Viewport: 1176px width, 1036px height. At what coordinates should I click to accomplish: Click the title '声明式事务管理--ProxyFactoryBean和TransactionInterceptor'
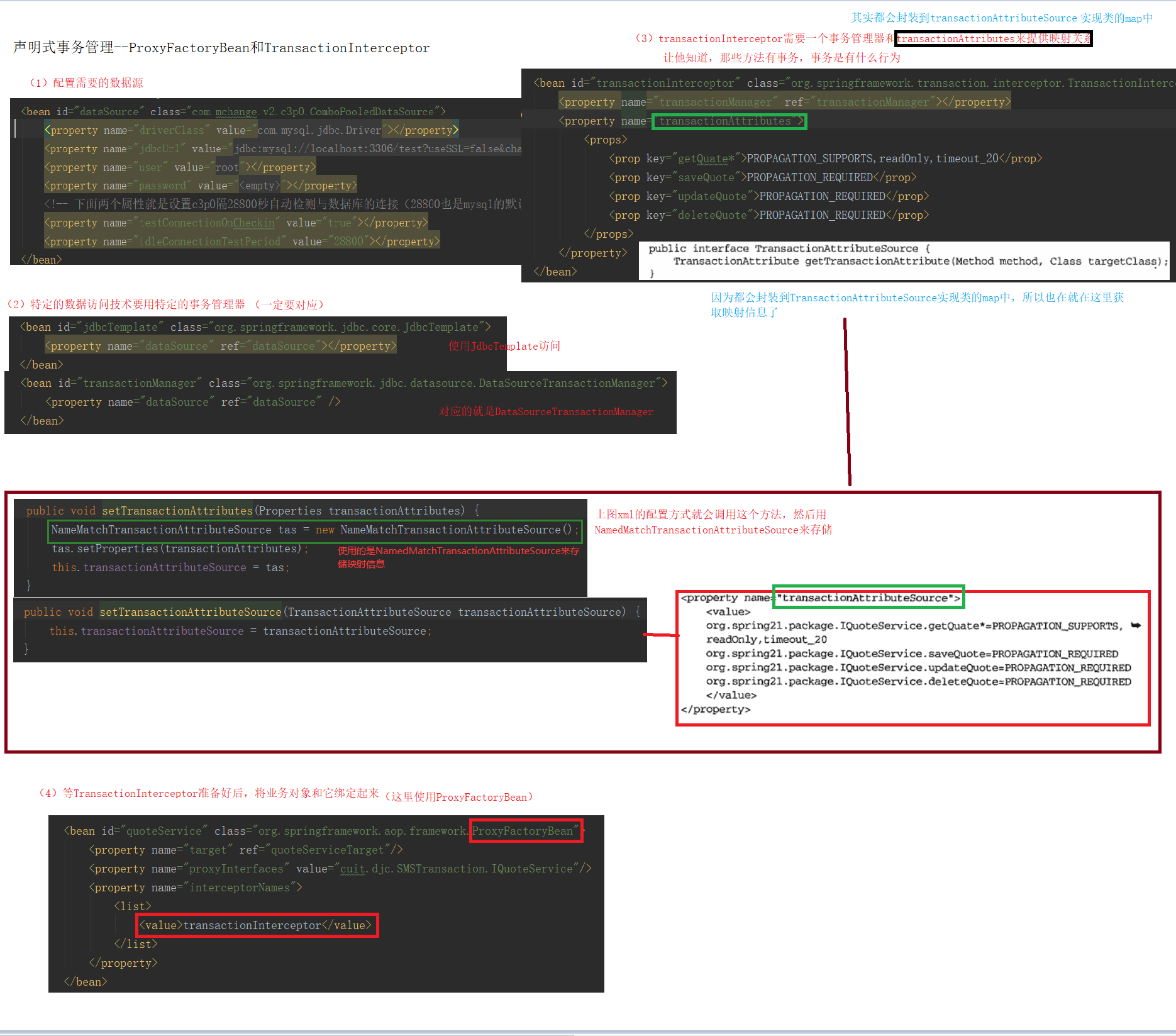[x=221, y=48]
